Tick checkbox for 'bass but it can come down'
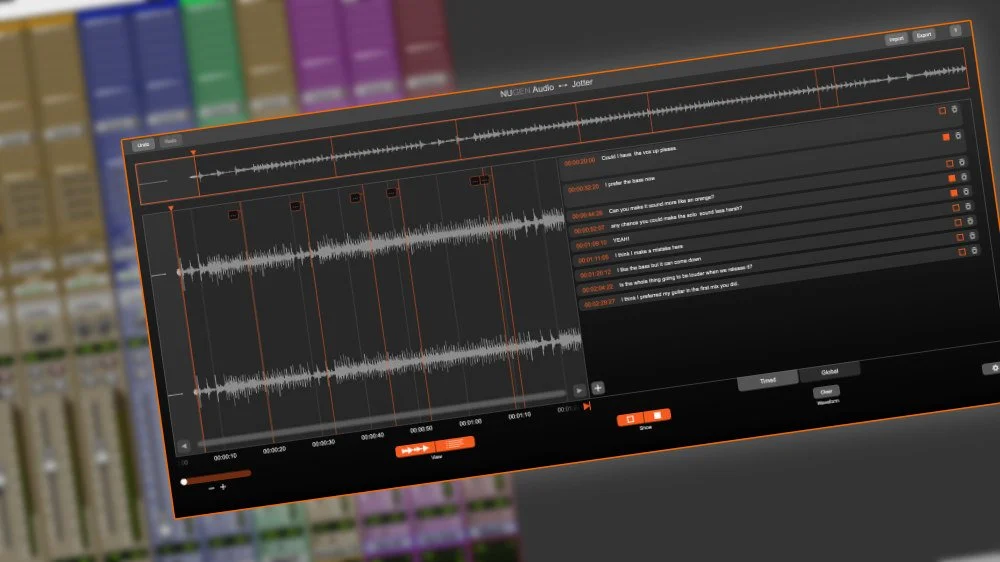Viewport: 1000px width, 562px height. pyautogui.click(x=958, y=223)
